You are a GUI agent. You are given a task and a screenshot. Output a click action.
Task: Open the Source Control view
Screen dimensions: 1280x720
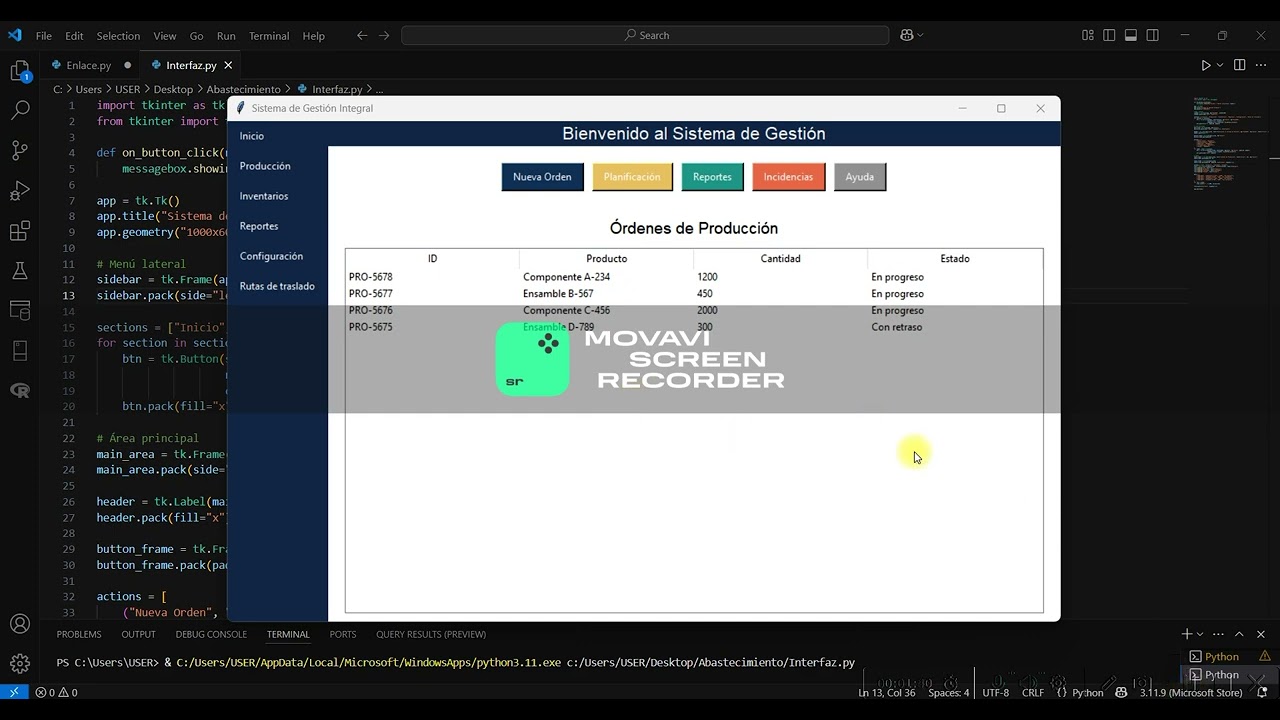tap(20, 150)
